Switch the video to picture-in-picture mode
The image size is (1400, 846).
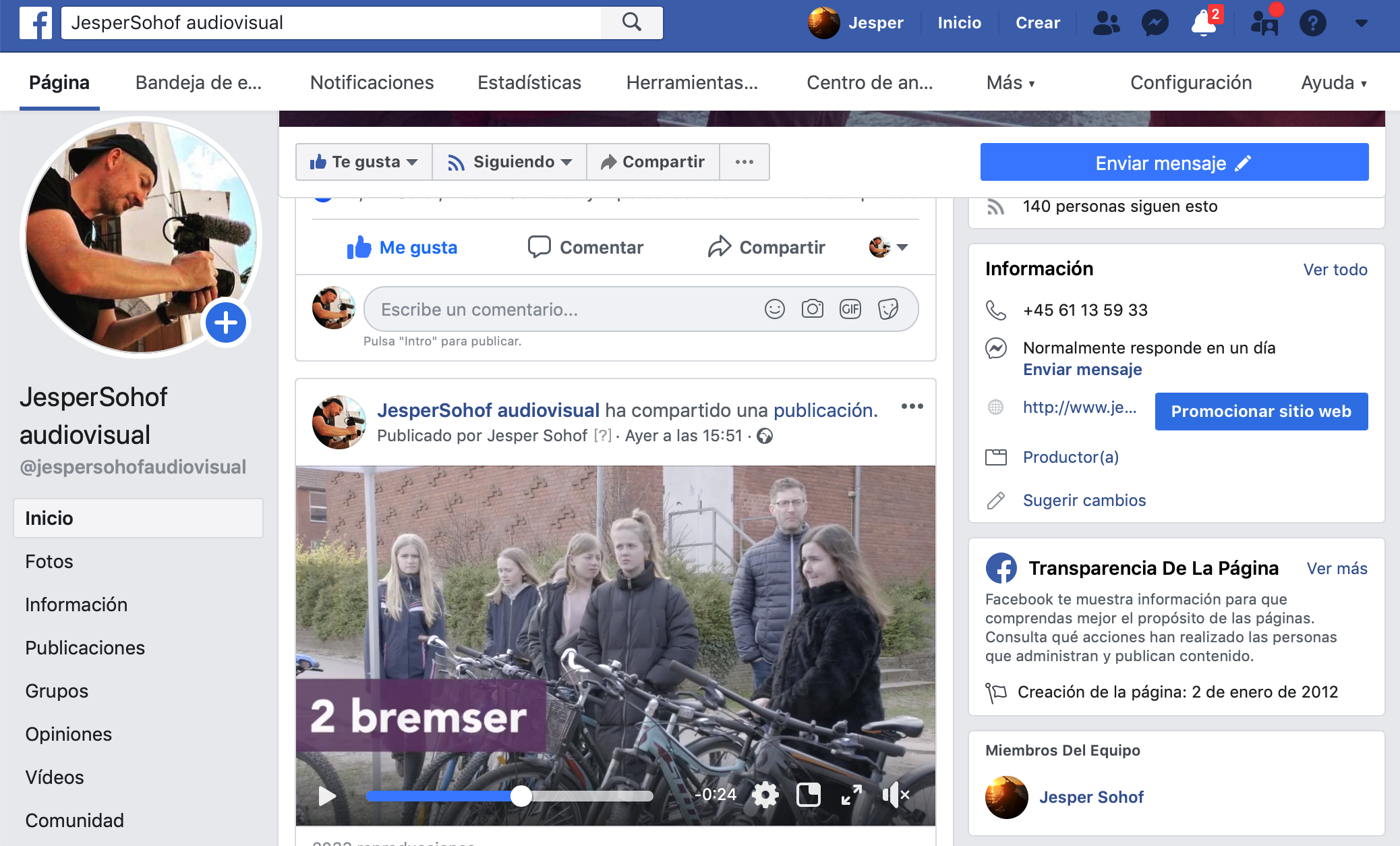coord(809,795)
